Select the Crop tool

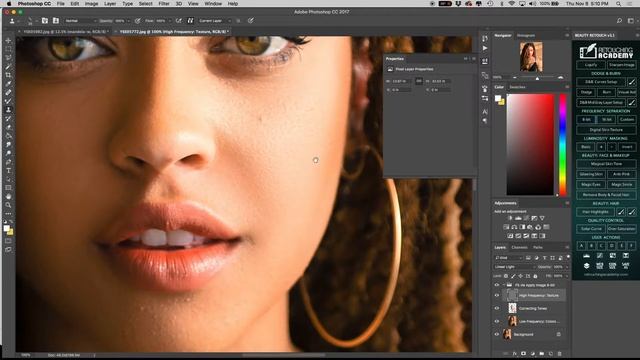click(x=8, y=75)
